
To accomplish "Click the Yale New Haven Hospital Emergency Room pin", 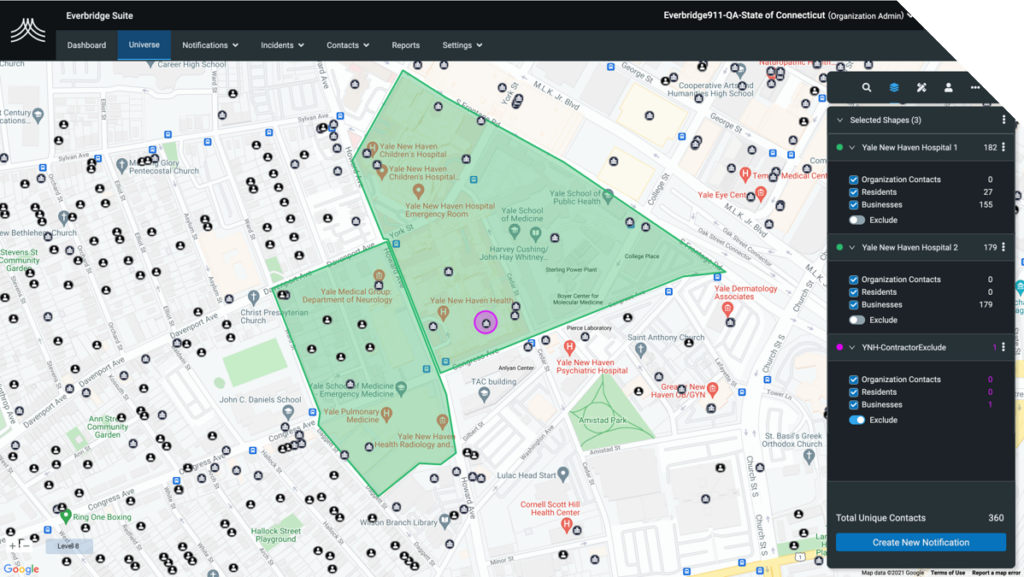I will tap(419, 192).
